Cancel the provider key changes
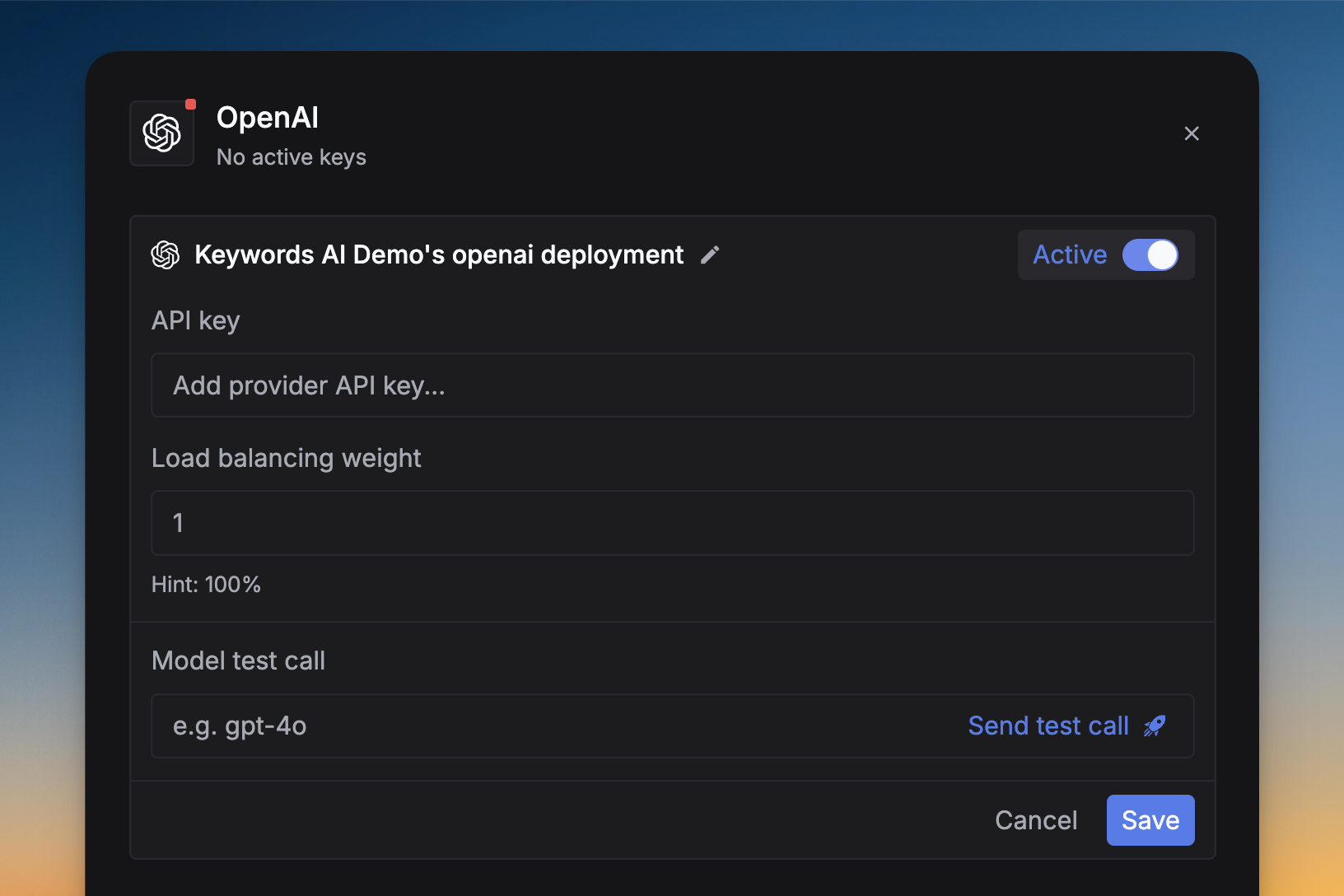Screen dimensions: 1344x896 (x=1036, y=820)
